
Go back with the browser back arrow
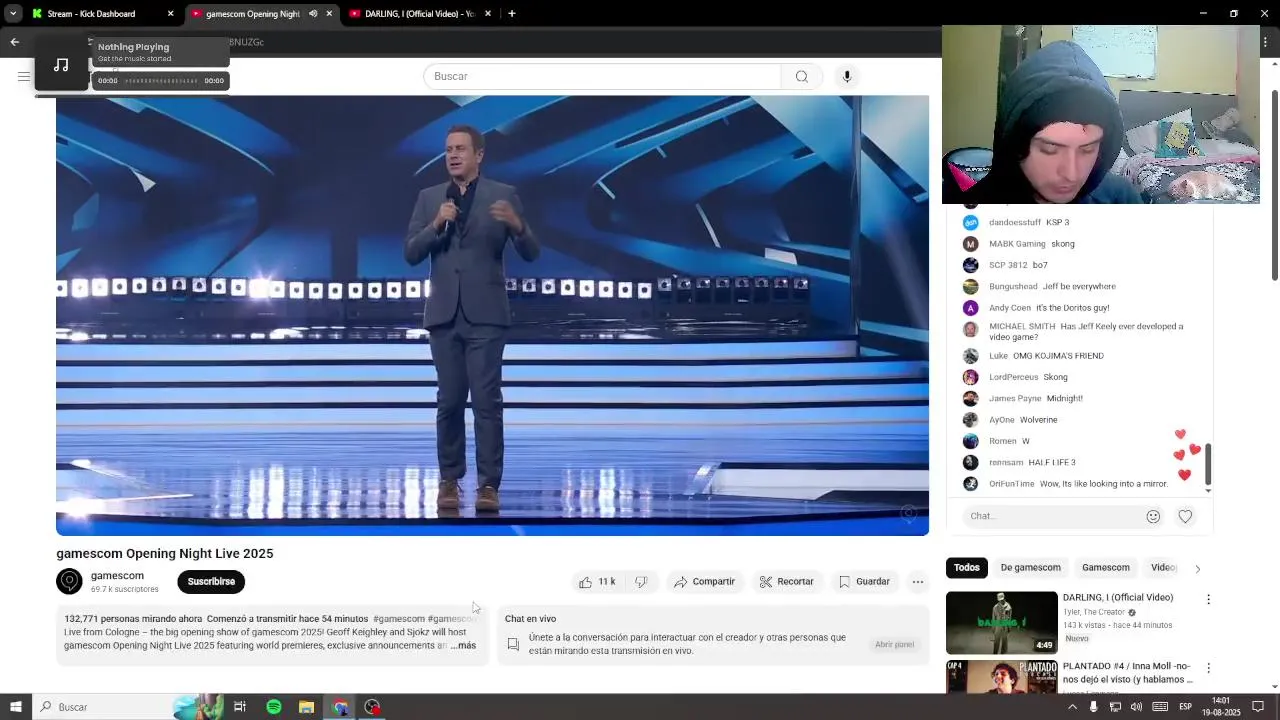14,42
